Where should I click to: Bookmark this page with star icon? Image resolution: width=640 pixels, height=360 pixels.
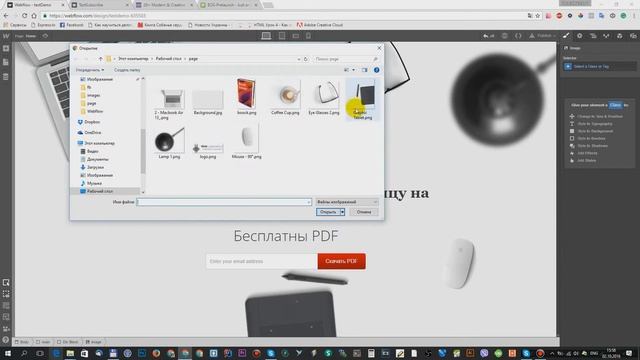point(538,16)
